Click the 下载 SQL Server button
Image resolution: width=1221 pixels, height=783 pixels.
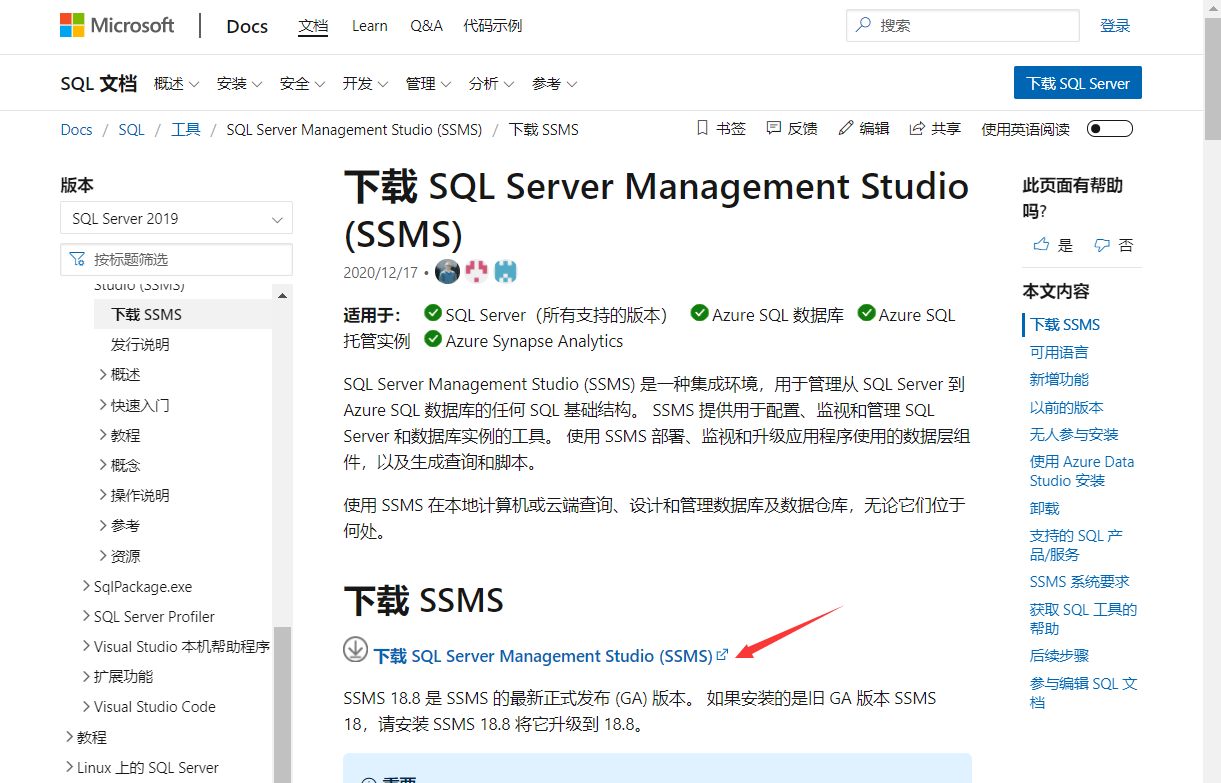click(x=1077, y=82)
